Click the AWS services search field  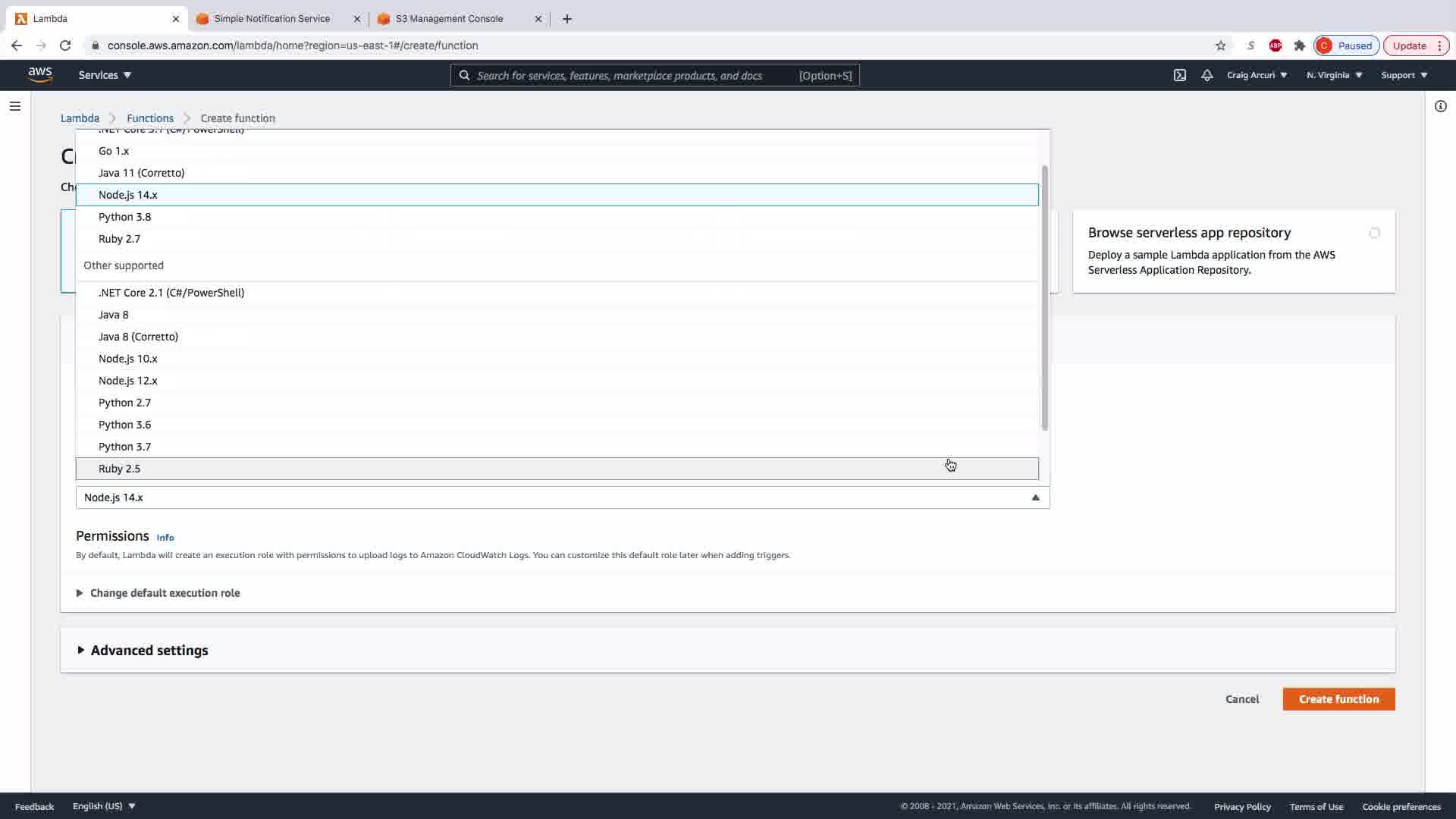[x=629, y=76]
